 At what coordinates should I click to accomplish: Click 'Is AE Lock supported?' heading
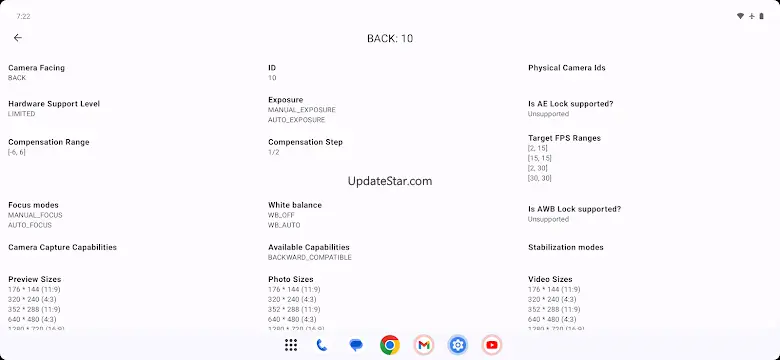tap(571, 104)
